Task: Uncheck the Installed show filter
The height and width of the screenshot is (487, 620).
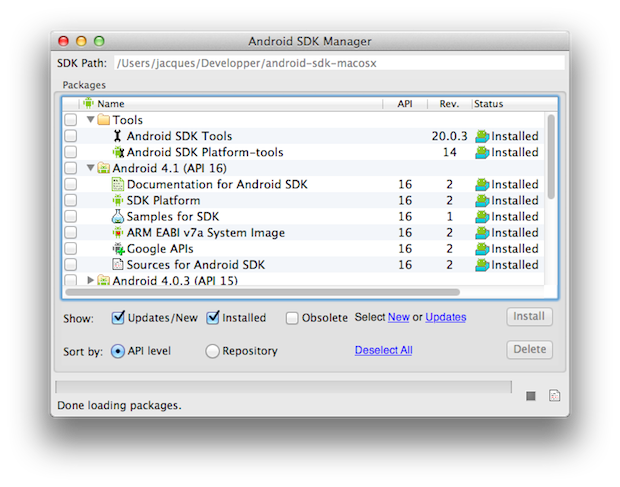Action: coord(213,317)
